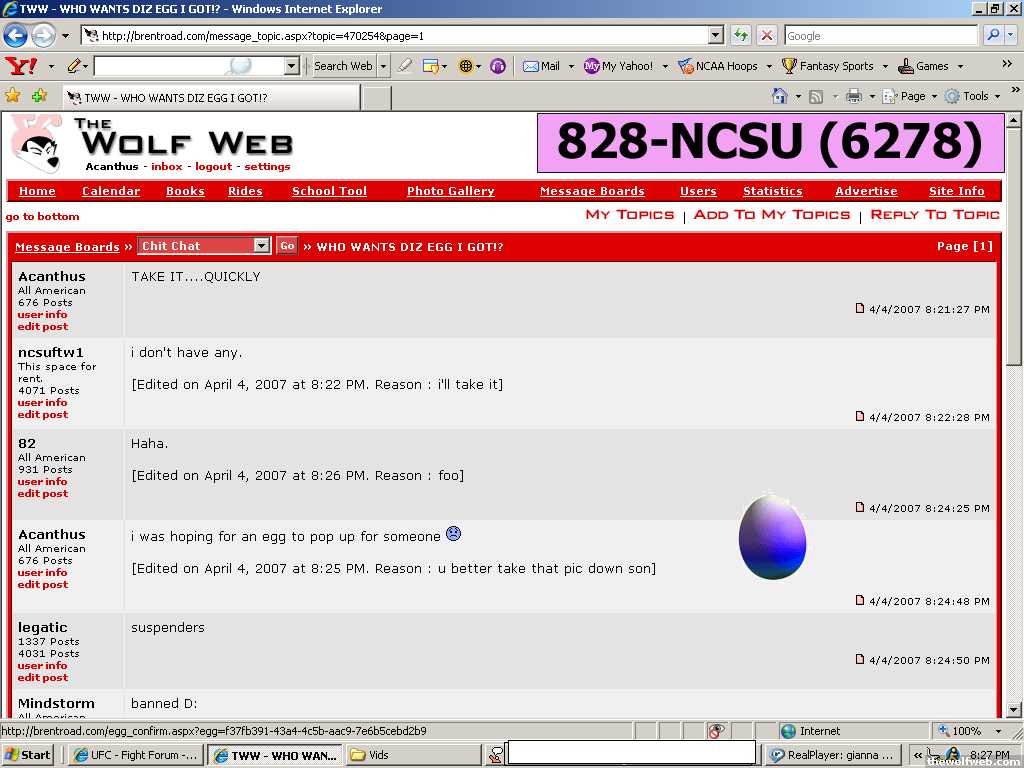Open the Message Boards nav item
The height and width of the screenshot is (768, 1024).
click(592, 191)
